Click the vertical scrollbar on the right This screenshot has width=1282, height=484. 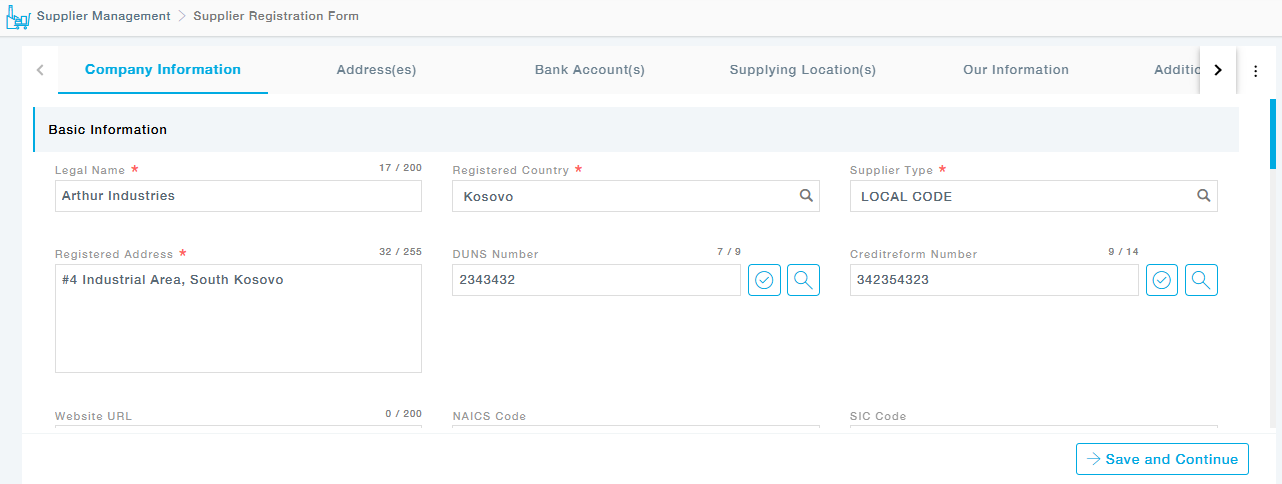[1273, 135]
